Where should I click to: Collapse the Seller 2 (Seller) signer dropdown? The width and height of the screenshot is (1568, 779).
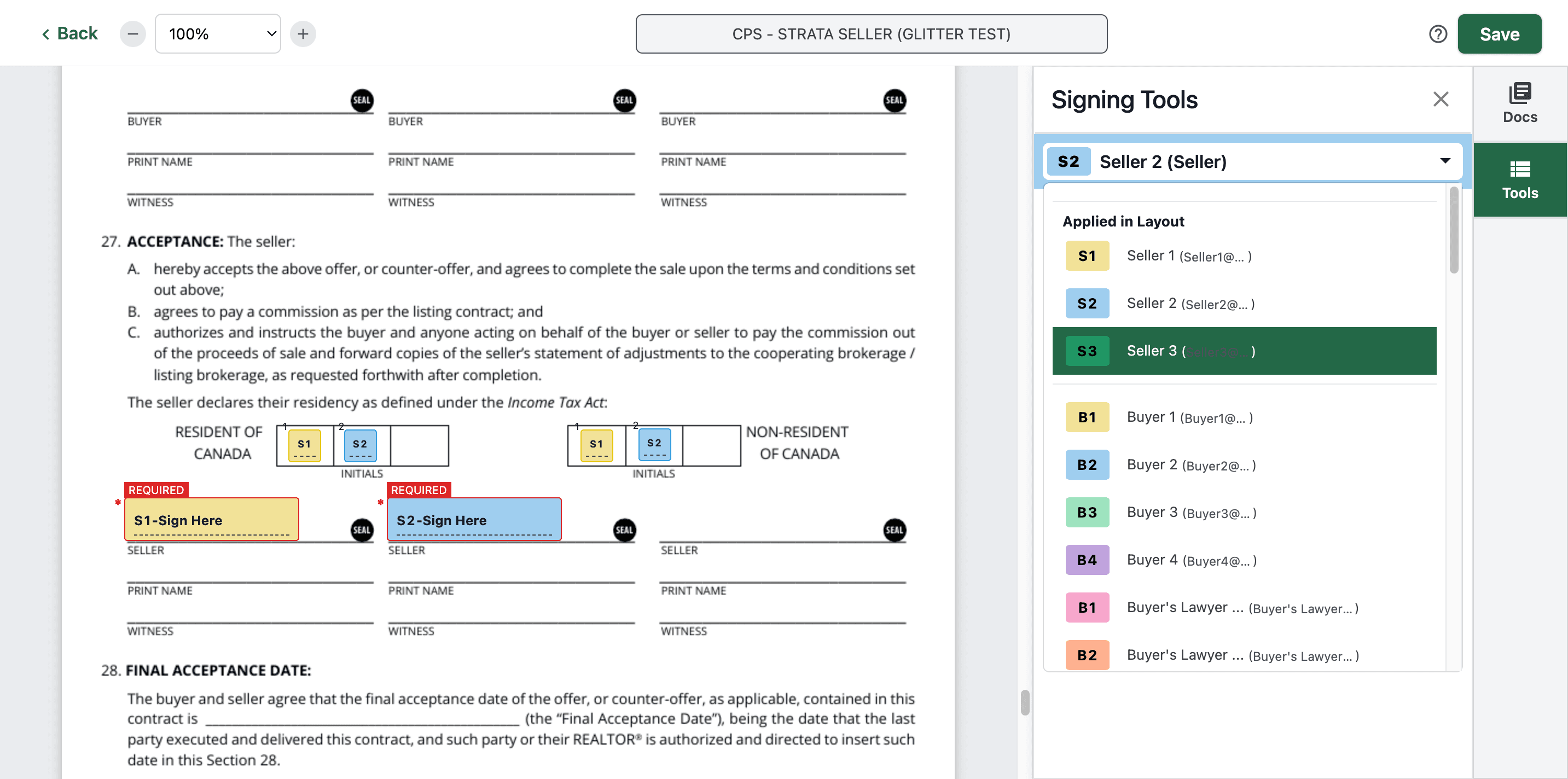[x=1253, y=161]
